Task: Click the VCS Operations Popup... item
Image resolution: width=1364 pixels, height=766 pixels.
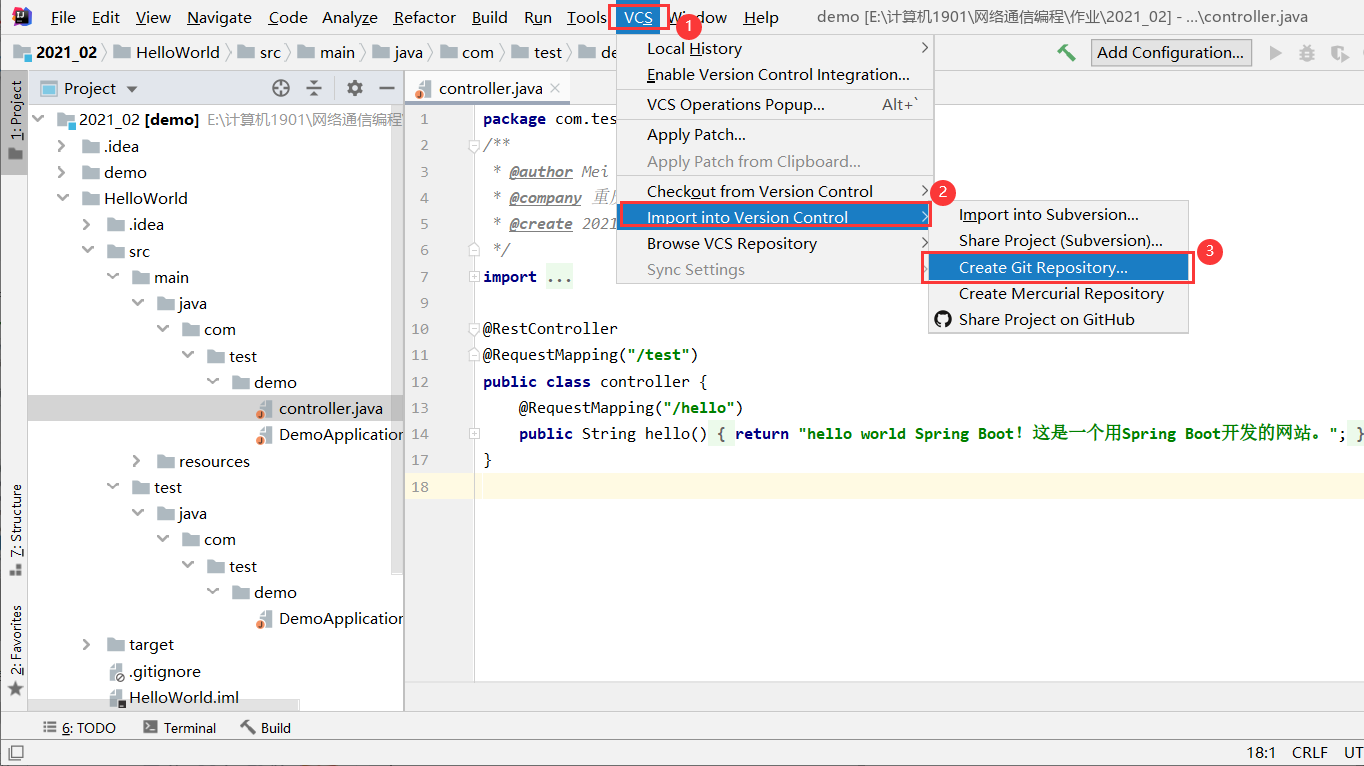Action: click(776, 104)
